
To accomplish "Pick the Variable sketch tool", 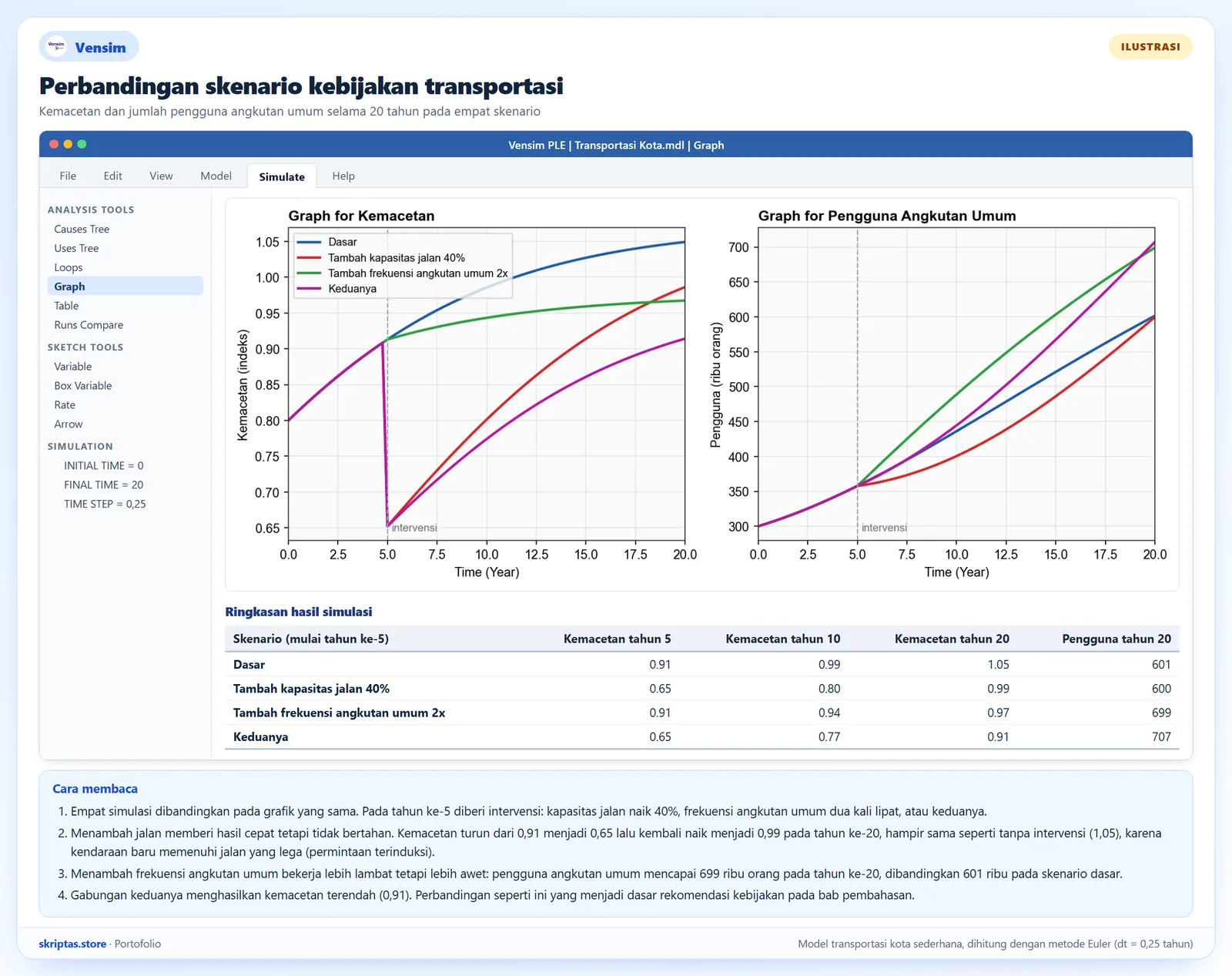I will tap(73, 367).
